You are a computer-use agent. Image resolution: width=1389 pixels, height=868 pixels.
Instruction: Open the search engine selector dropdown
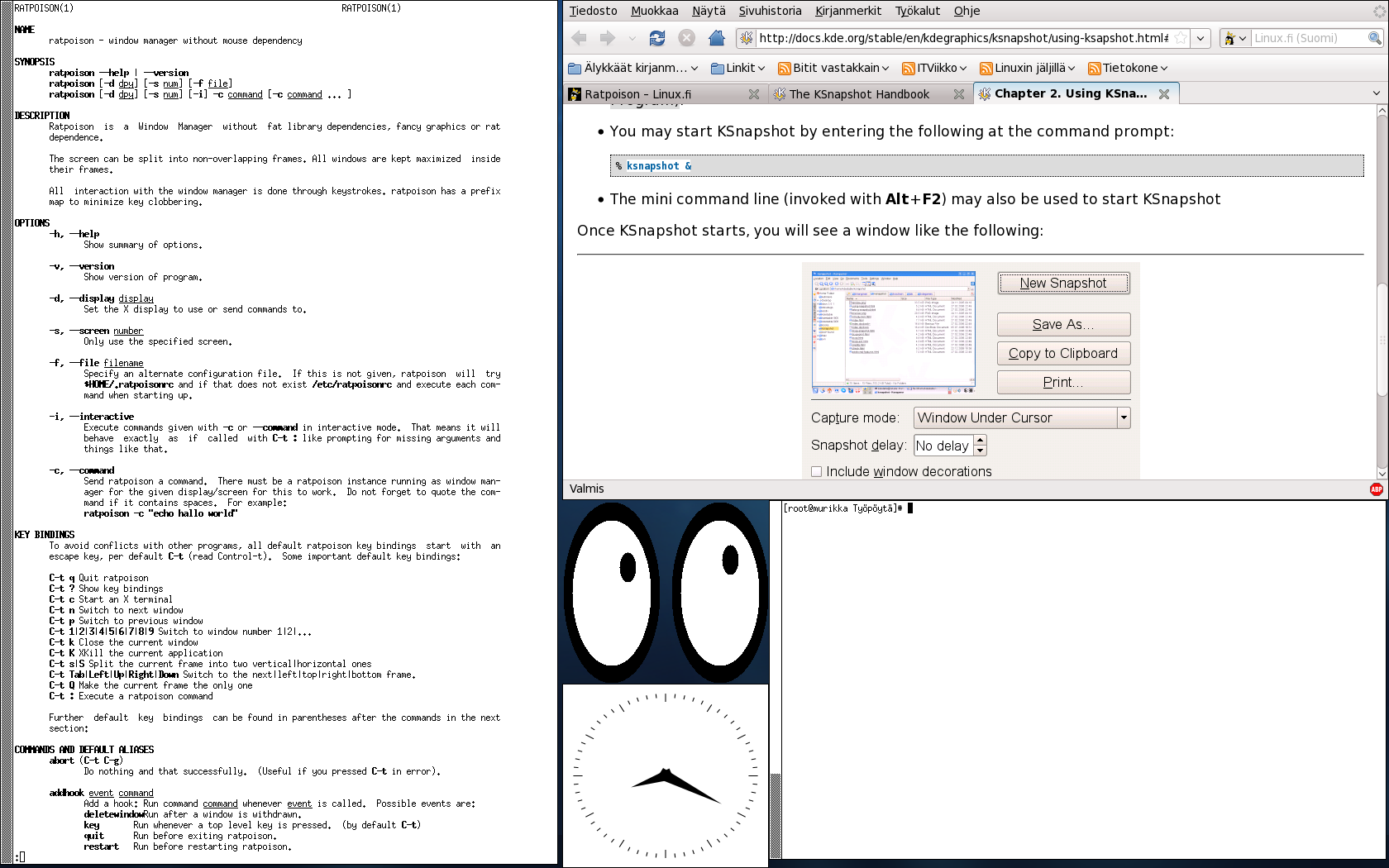(1235, 38)
